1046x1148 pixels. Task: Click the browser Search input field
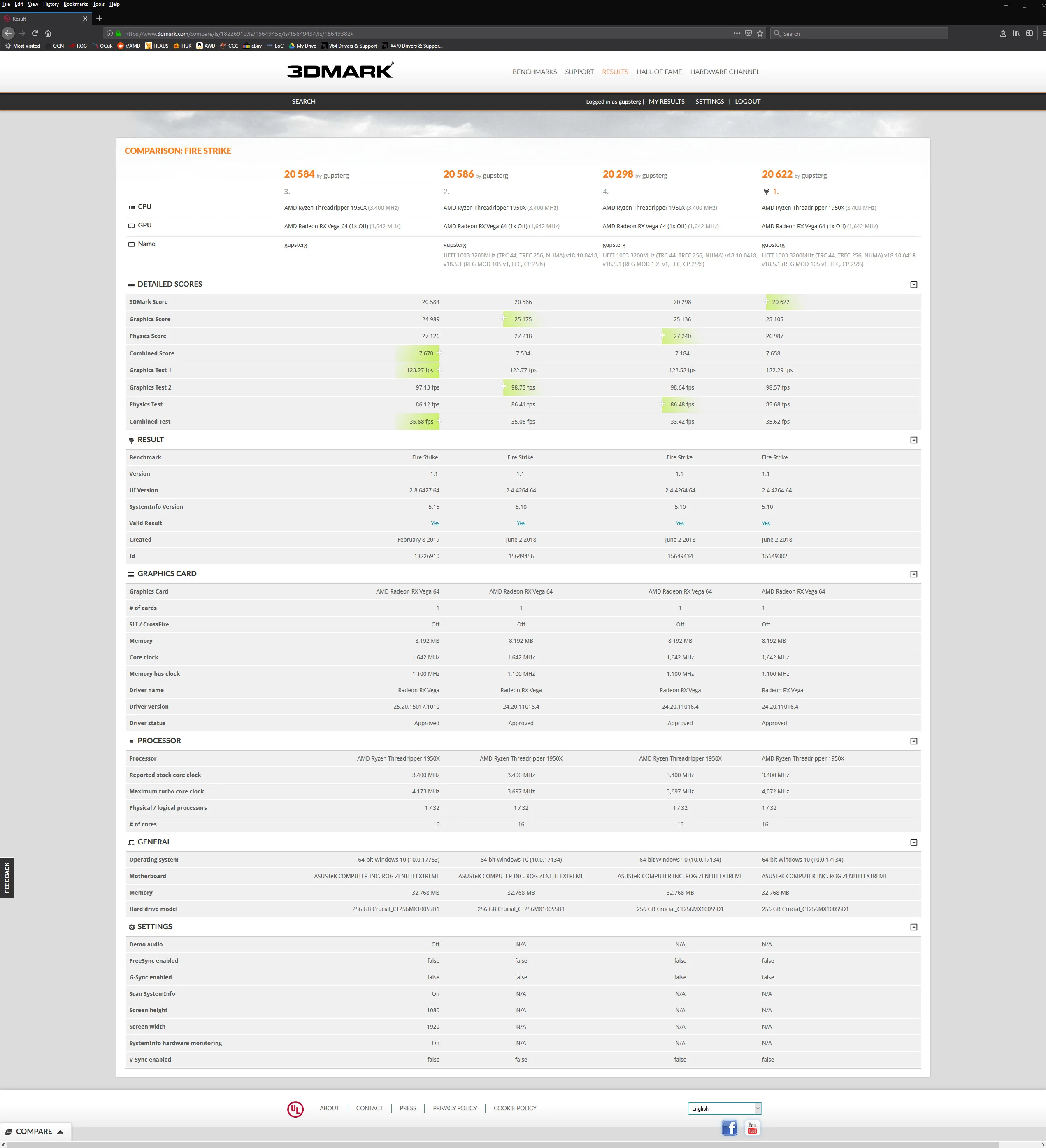[x=860, y=34]
